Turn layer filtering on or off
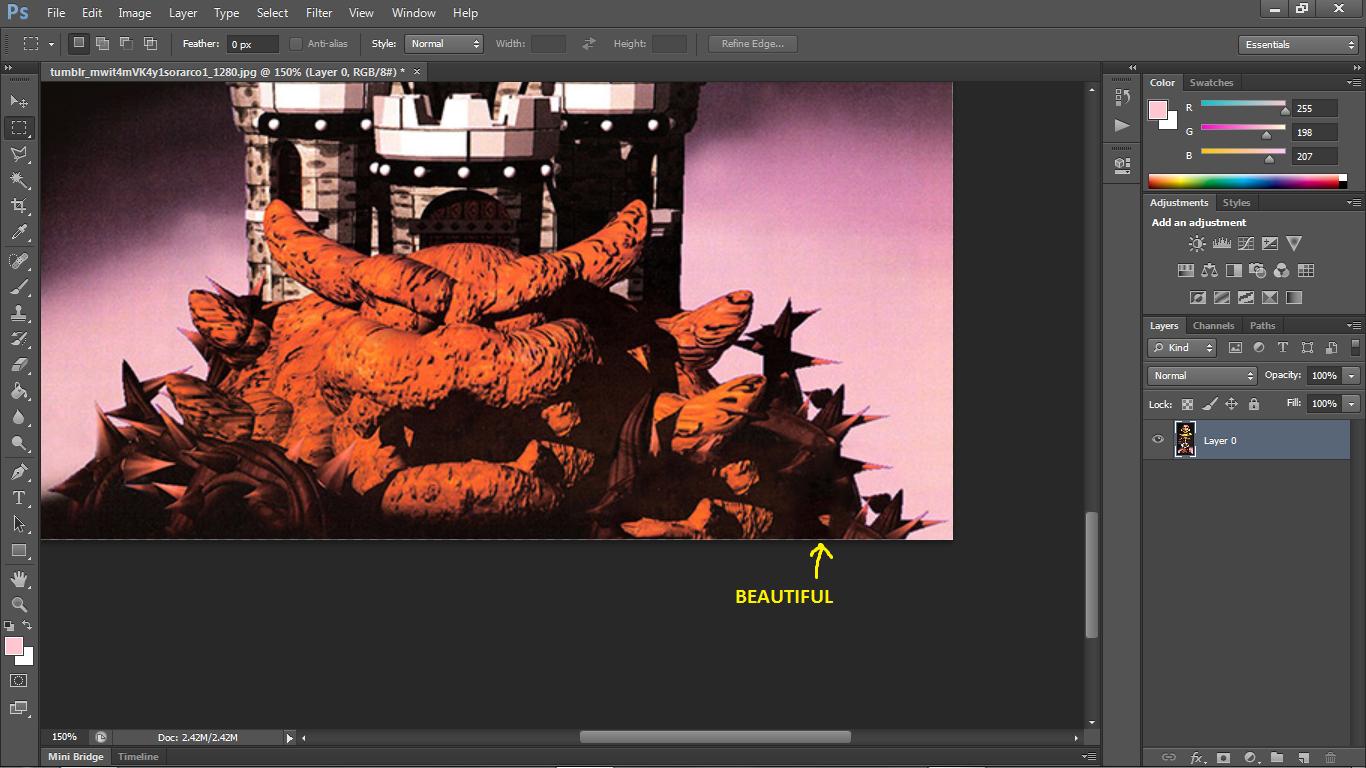Viewport: 1366px width, 768px height. pos(1356,347)
